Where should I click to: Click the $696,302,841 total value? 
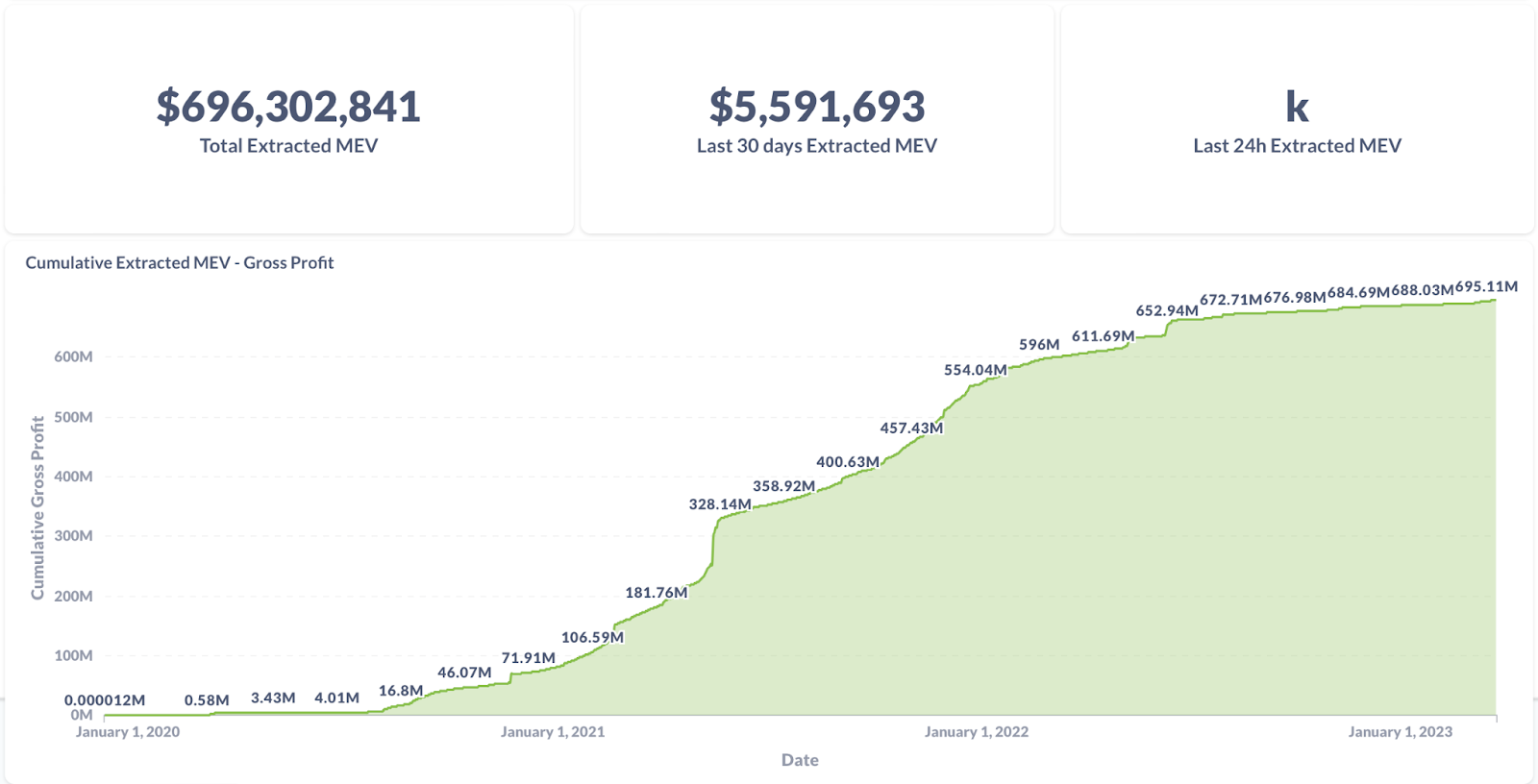point(288,107)
